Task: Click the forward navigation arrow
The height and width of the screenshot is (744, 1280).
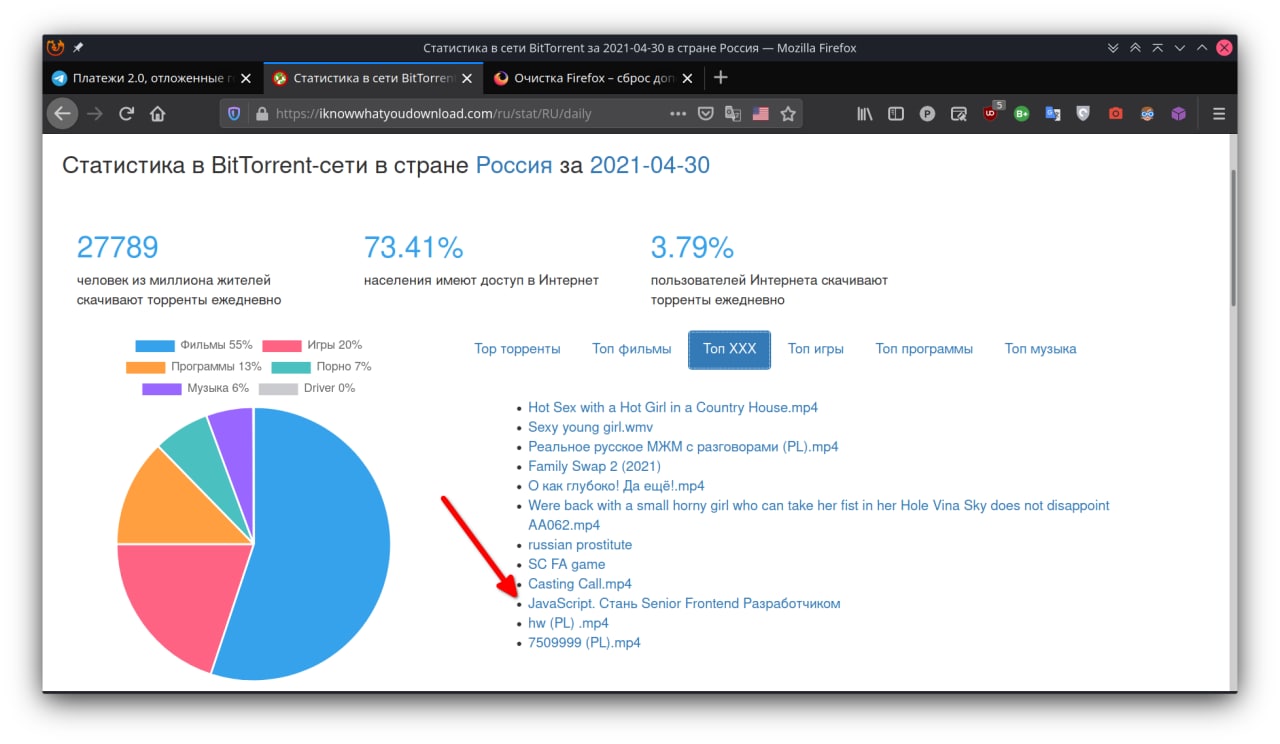Action: pos(95,114)
